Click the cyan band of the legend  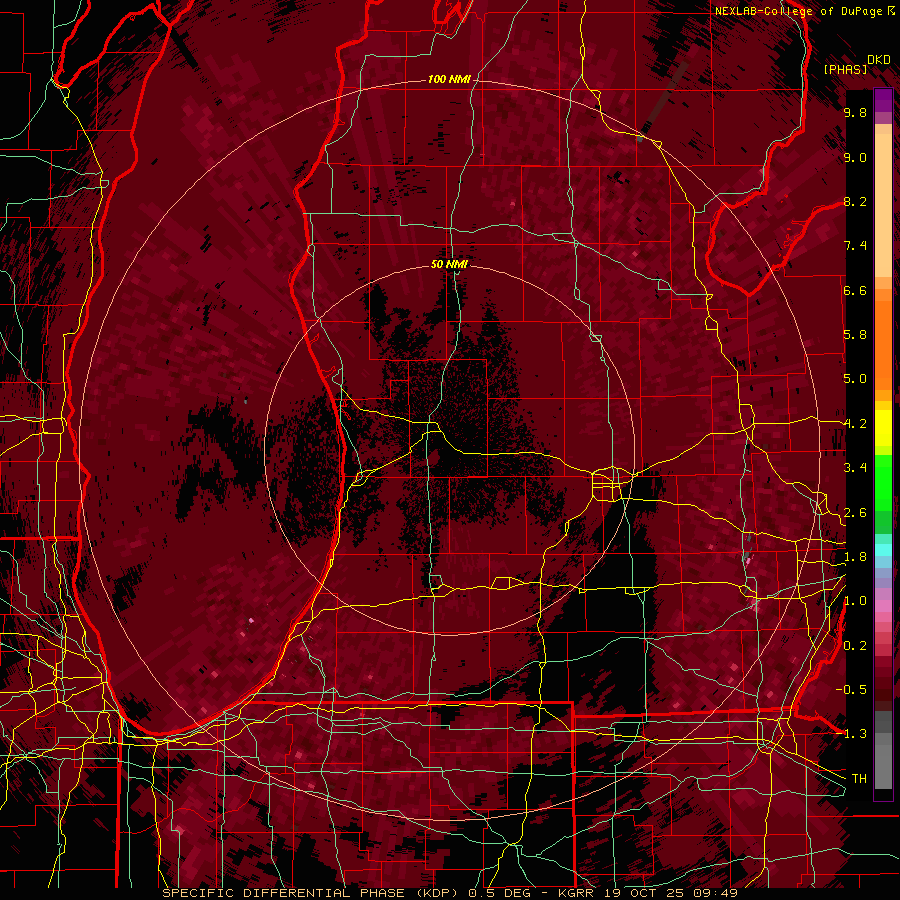point(883,550)
